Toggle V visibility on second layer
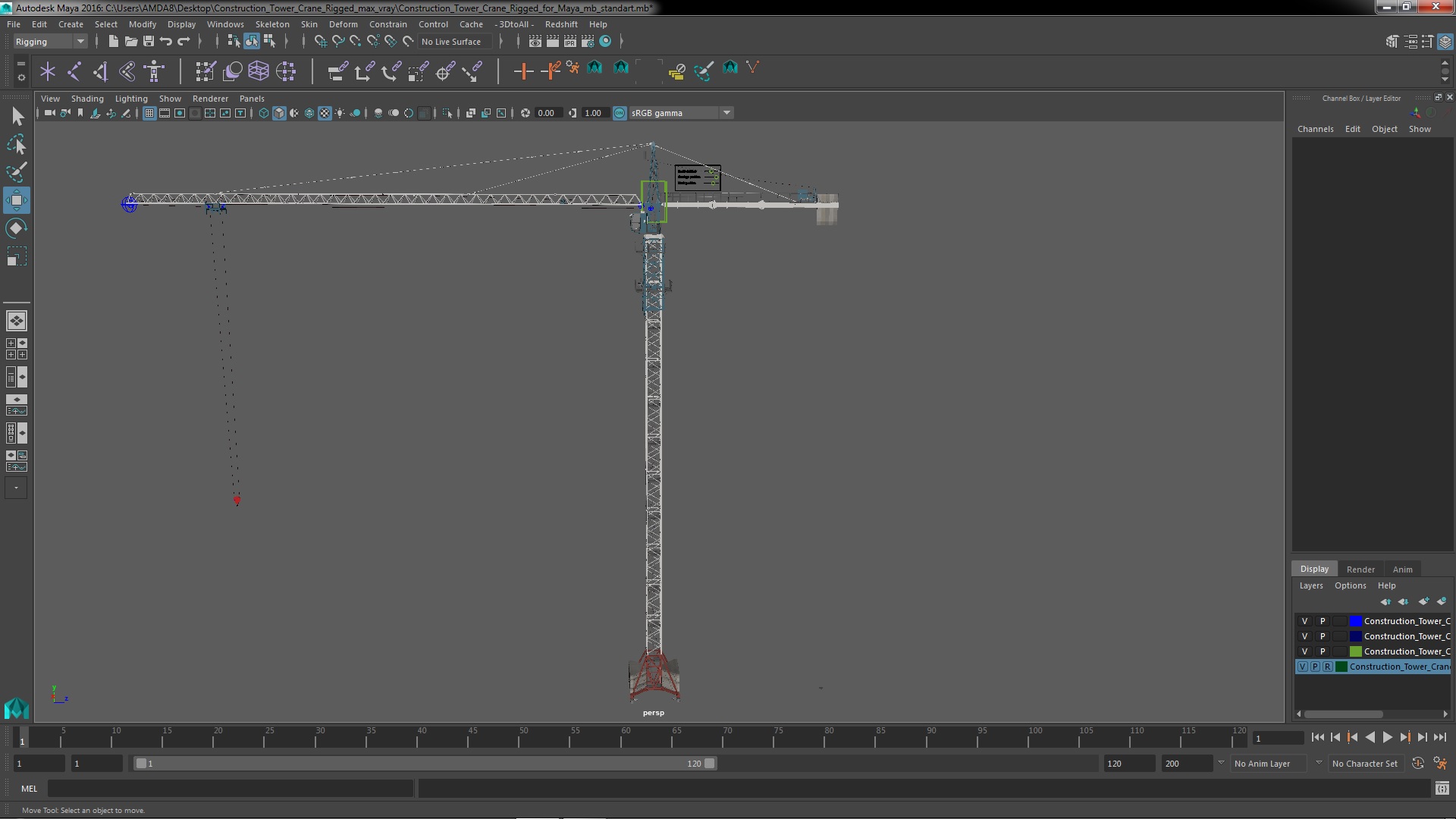The image size is (1456, 819). (x=1304, y=635)
